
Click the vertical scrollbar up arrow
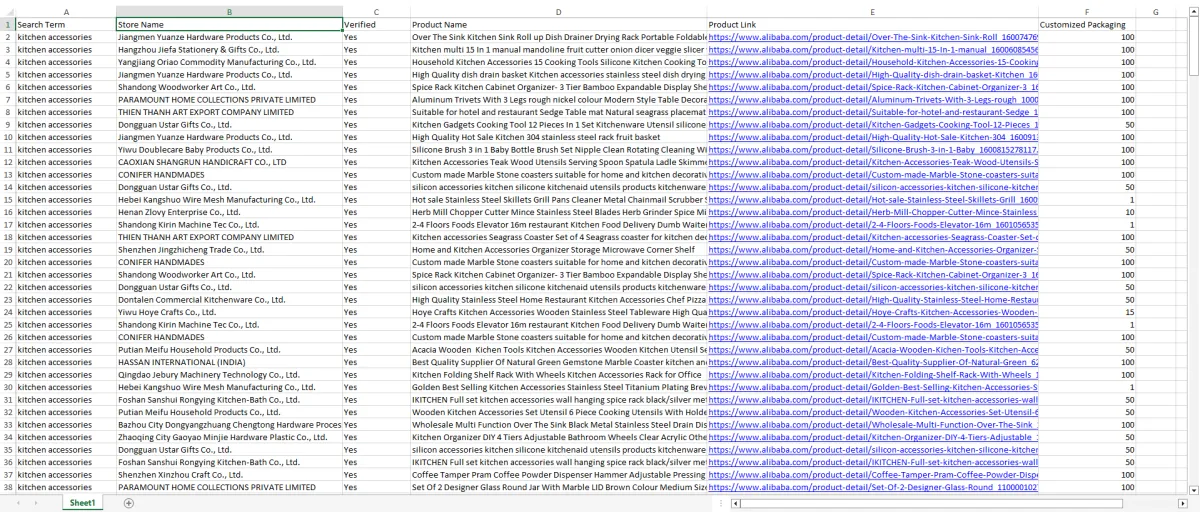point(1192,11)
